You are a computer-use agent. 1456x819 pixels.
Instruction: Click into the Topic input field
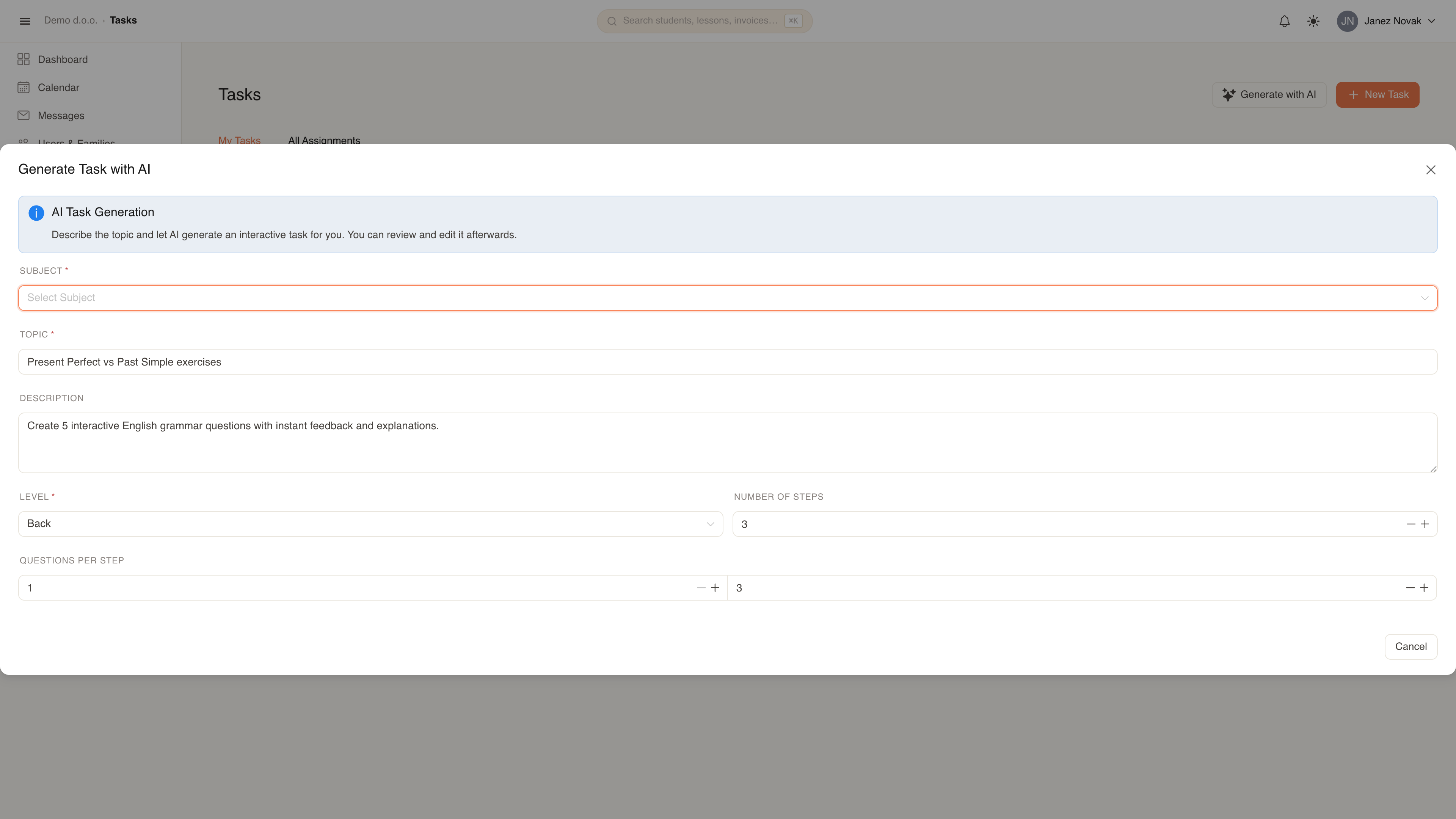(x=728, y=362)
